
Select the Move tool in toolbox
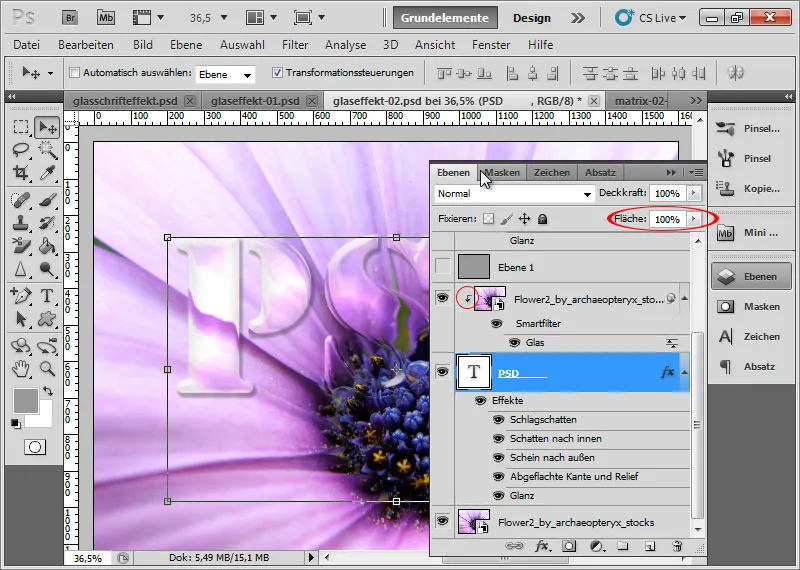click(x=47, y=127)
